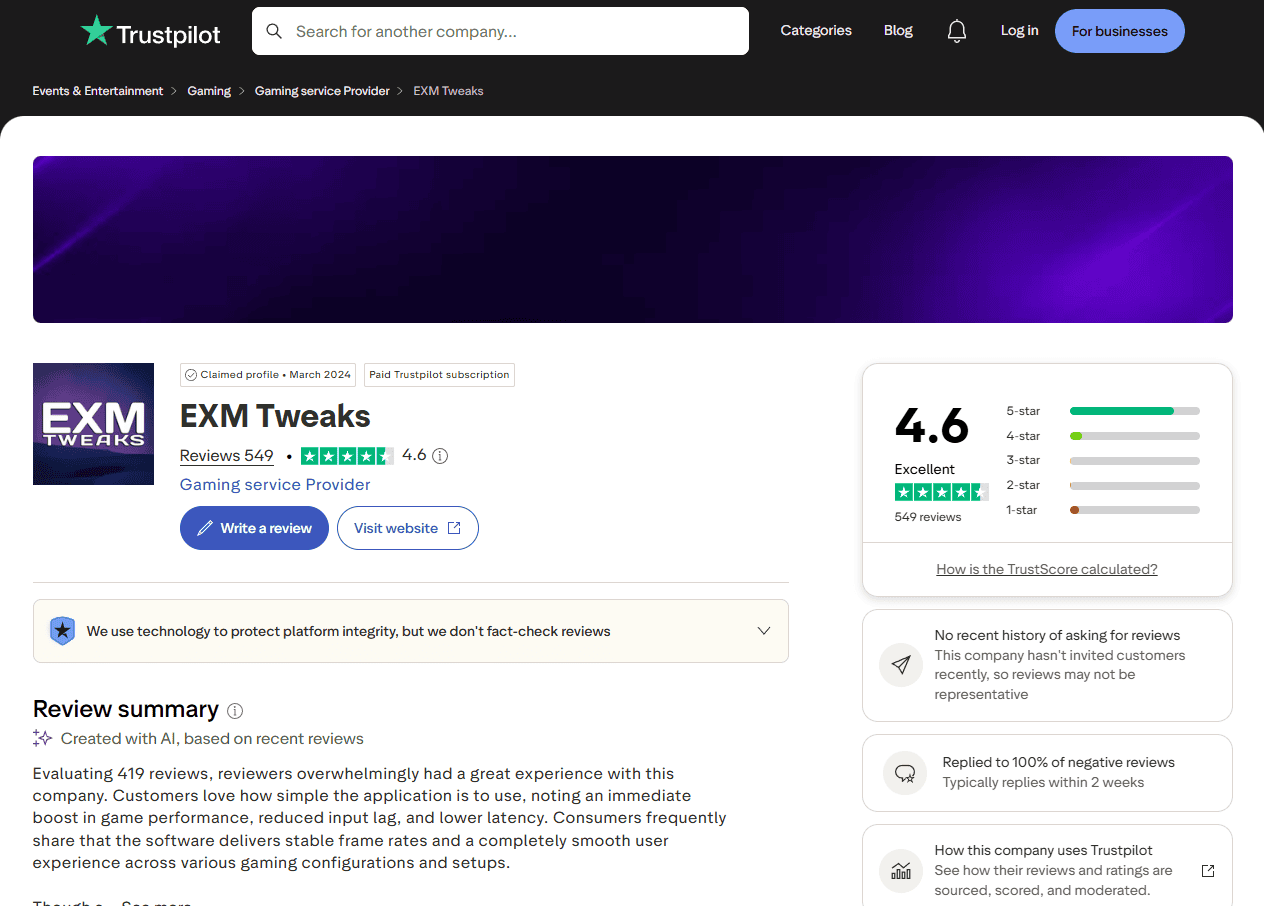Click the Claimed profile badge

(268, 375)
